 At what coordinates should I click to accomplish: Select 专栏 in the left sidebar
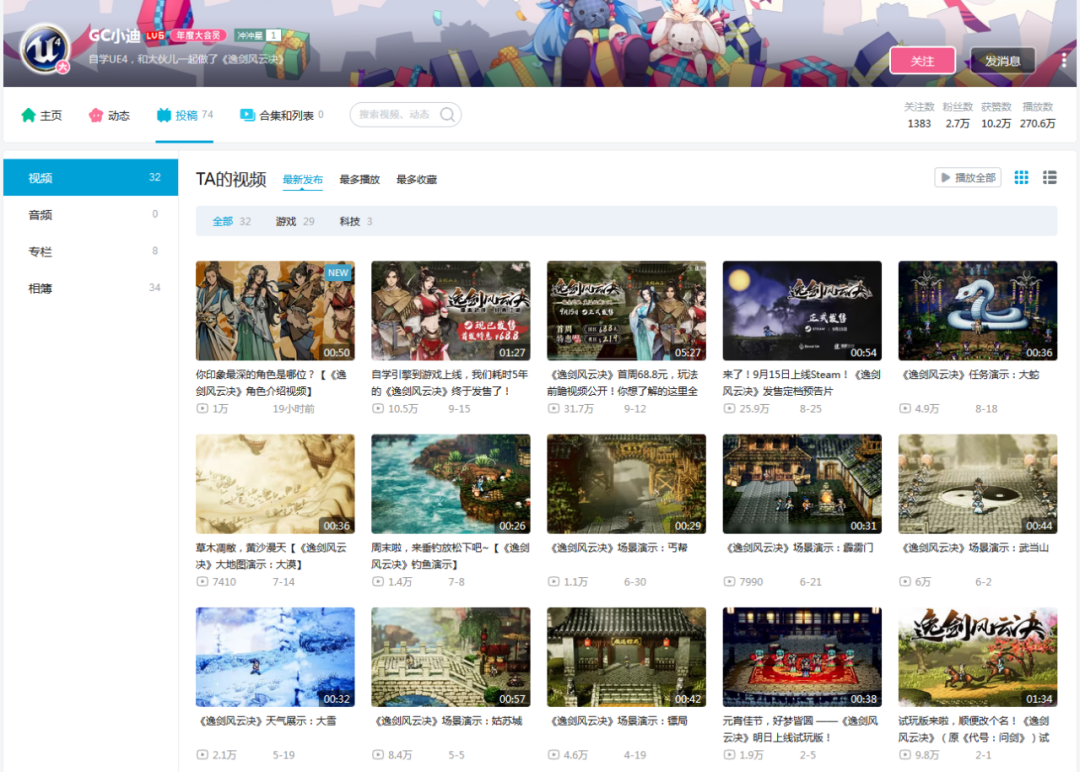coord(91,251)
